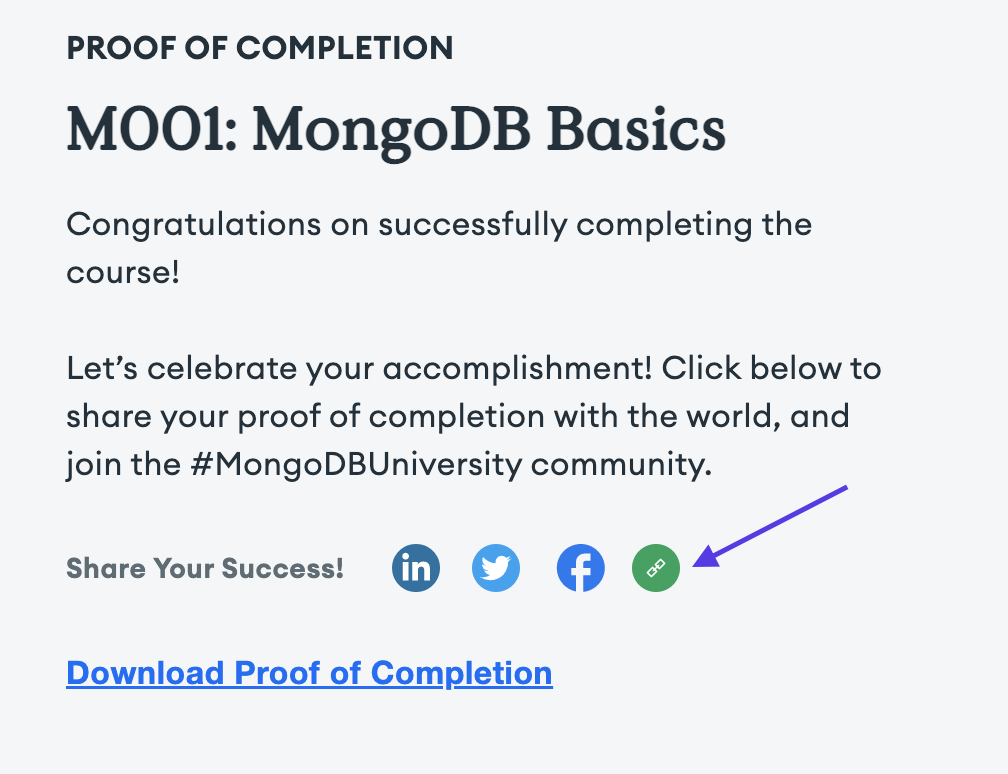
Task: Click the purple arrow annotation
Action: coord(771,526)
